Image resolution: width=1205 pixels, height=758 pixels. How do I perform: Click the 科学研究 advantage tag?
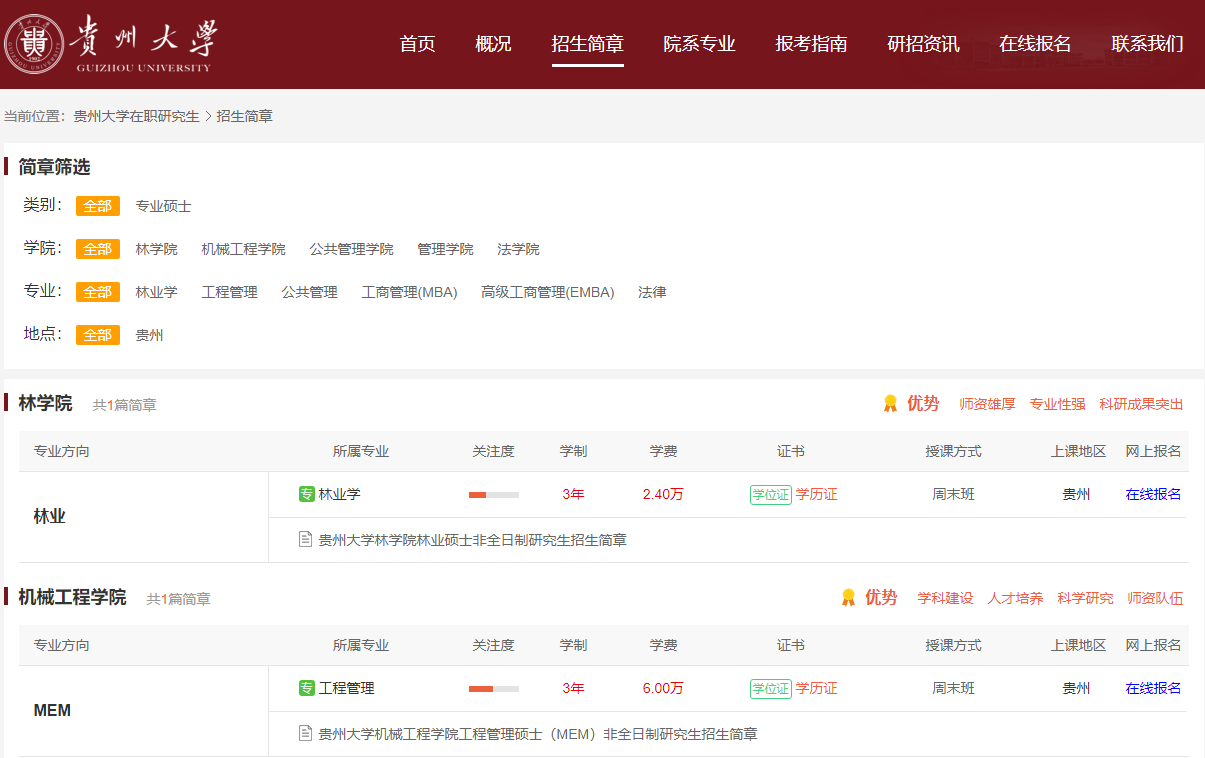1085,598
